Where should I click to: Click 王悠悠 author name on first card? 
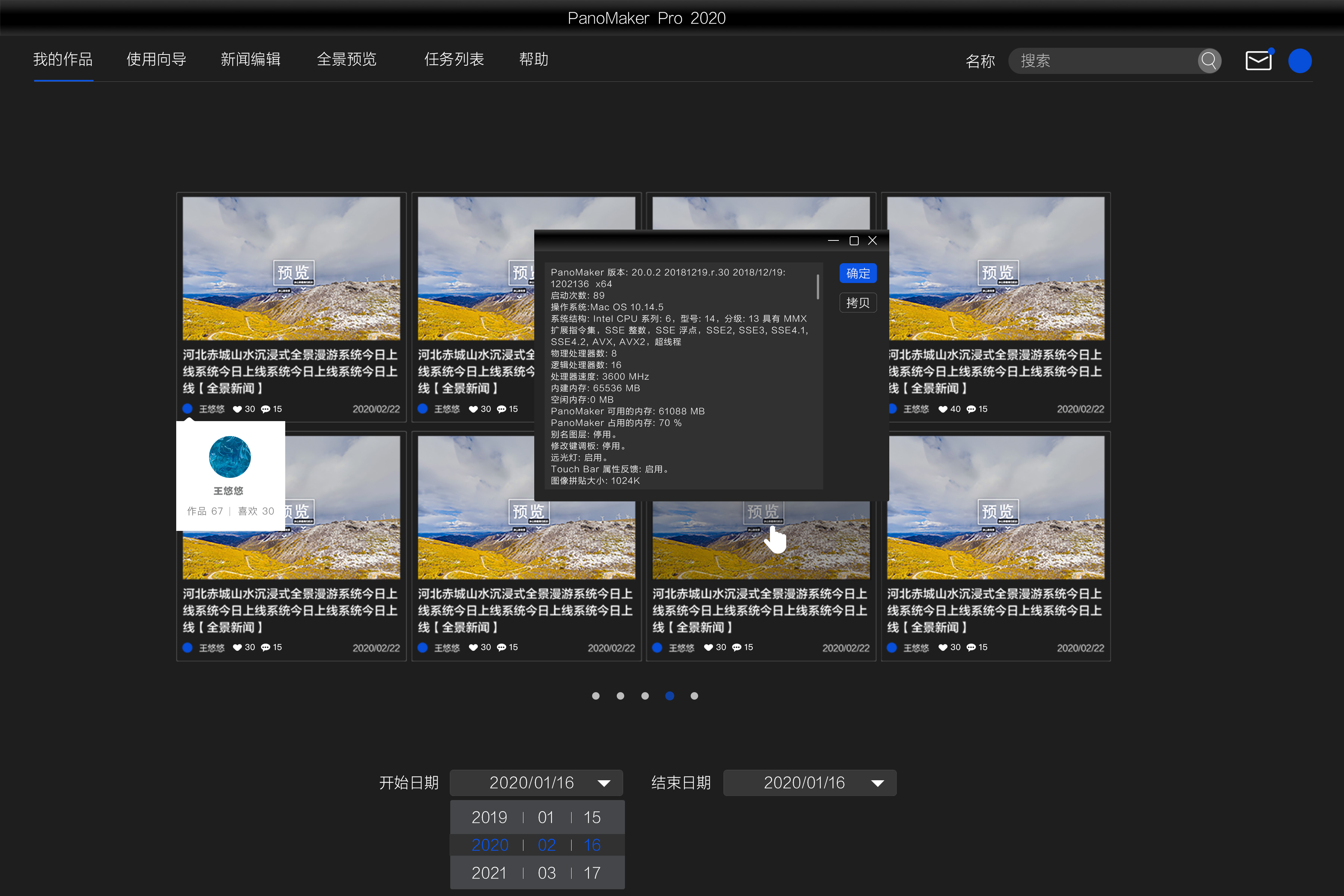coord(212,409)
